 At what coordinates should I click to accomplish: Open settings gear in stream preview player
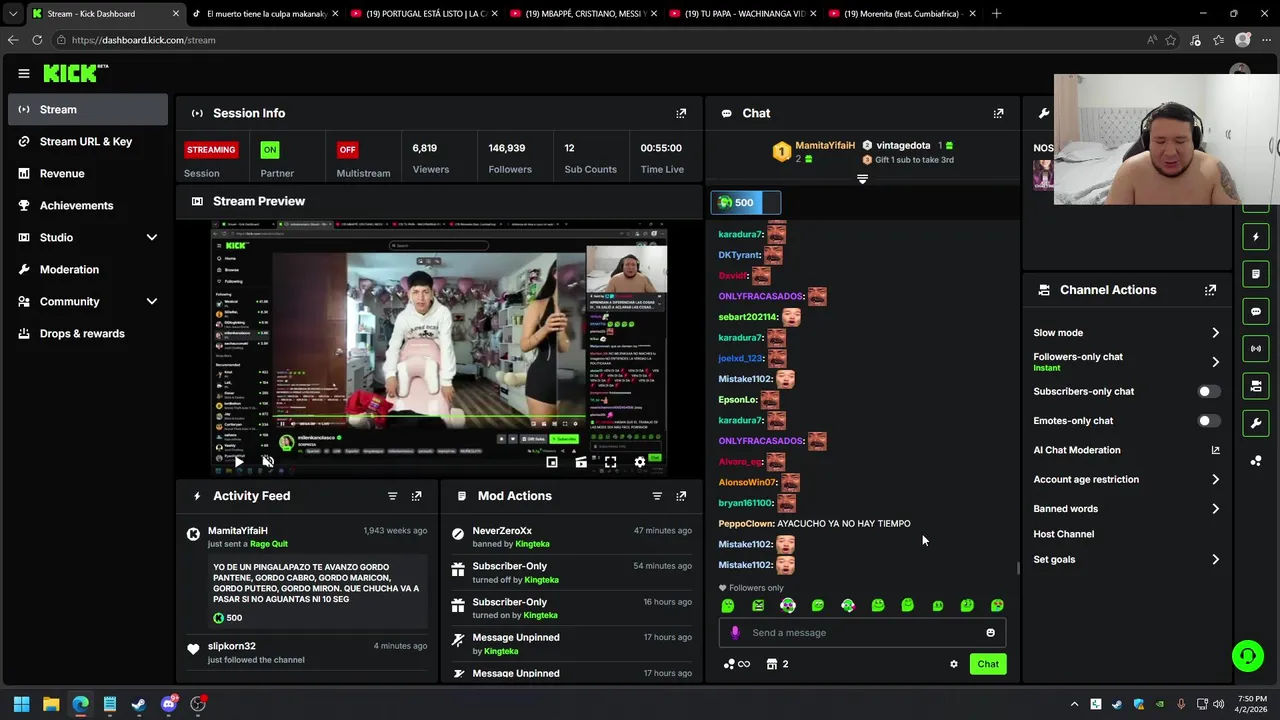pyautogui.click(x=640, y=462)
